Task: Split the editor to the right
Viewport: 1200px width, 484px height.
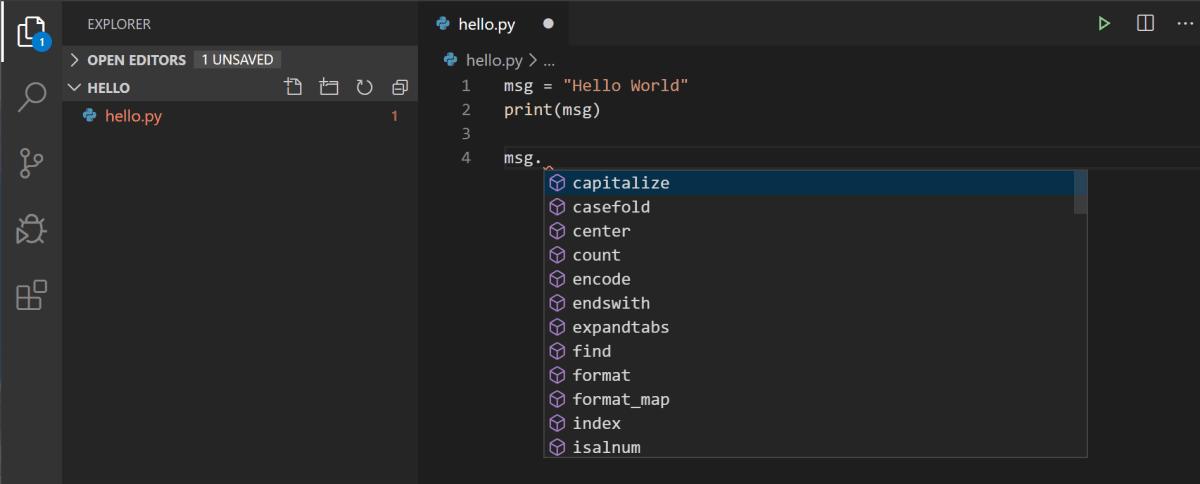Action: (1146, 23)
